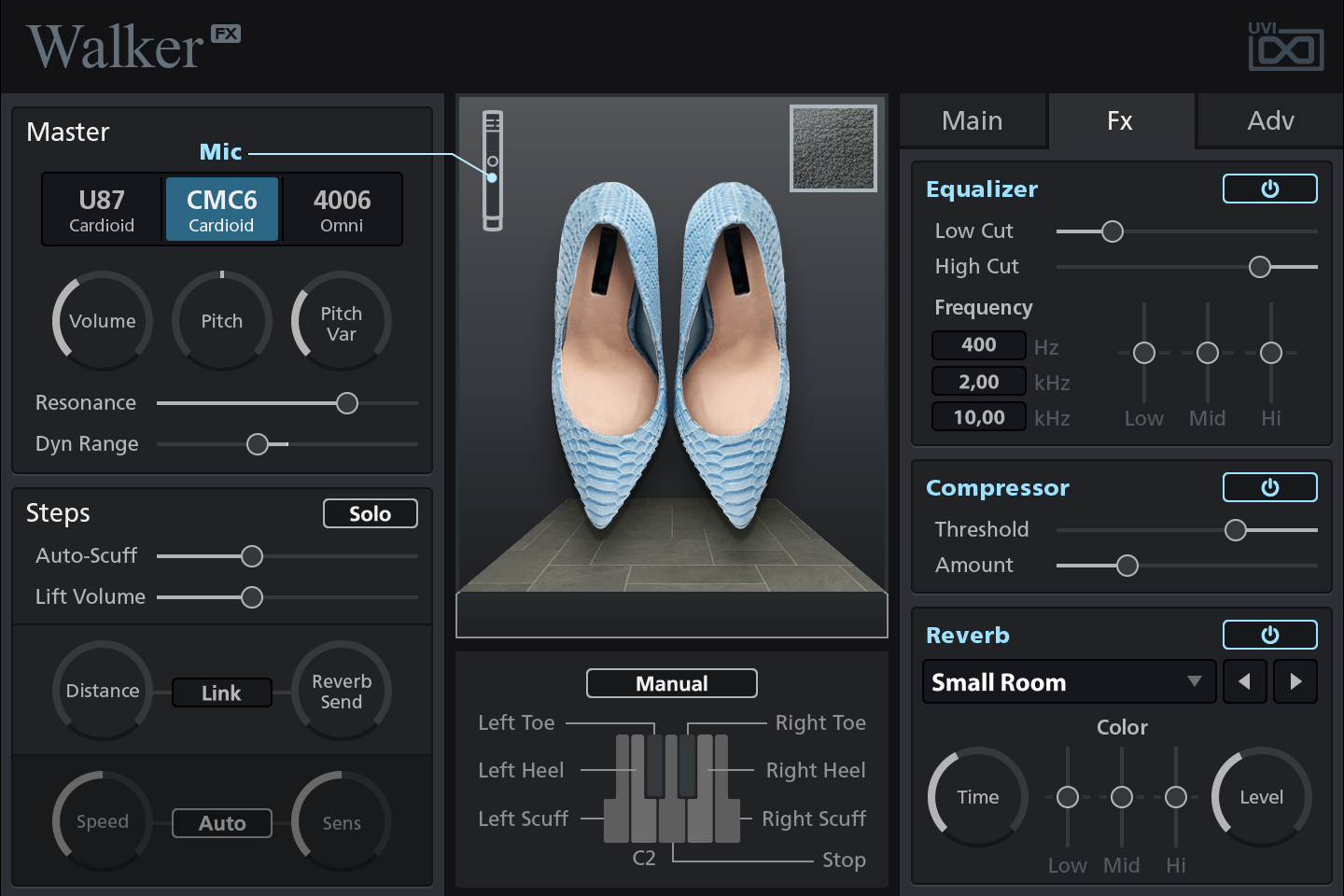The image size is (1344, 896).
Task: Switch to the Main tab
Action: click(x=972, y=120)
